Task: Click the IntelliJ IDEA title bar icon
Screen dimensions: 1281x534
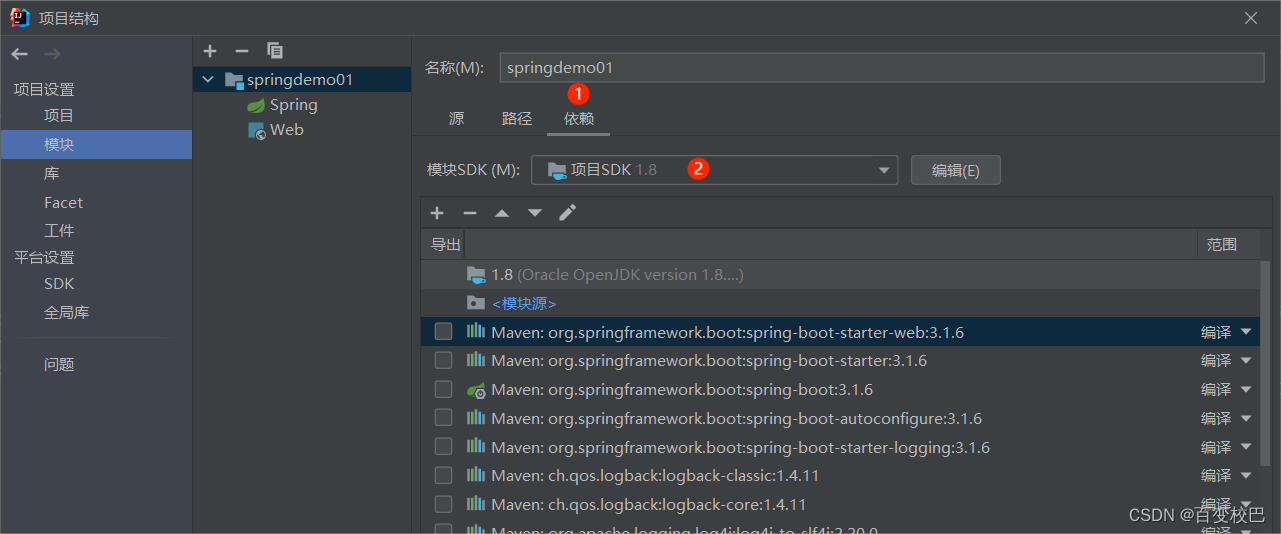Action: [20, 18]
